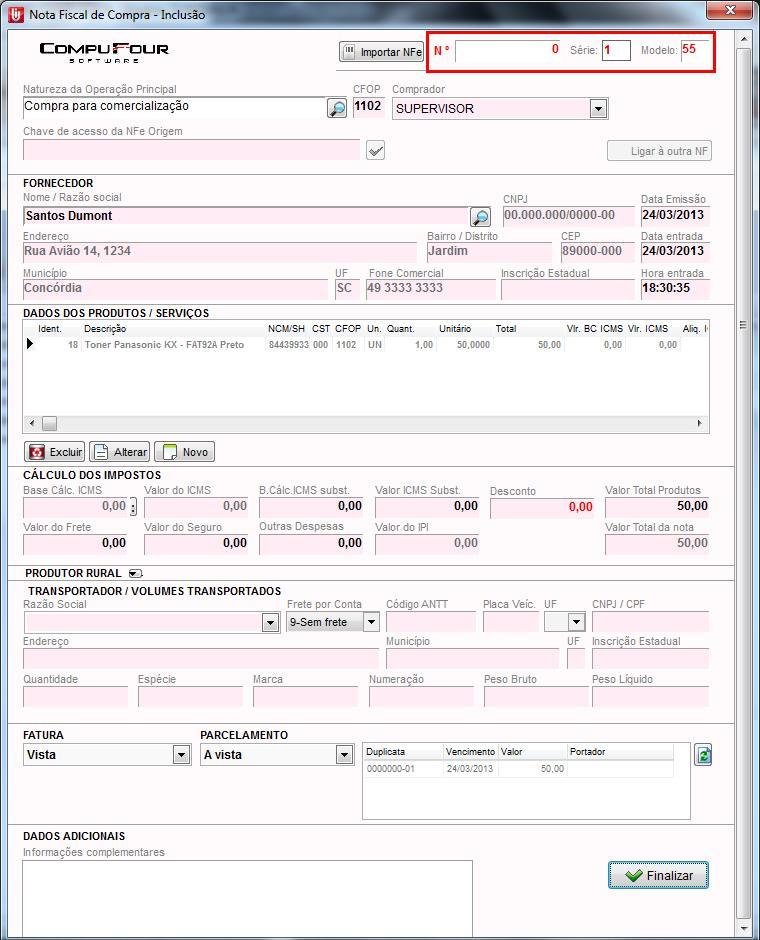Open the transporter Razão Social dropdown
The width and height of the screenshot is (760, 940).
click(270, 622)
